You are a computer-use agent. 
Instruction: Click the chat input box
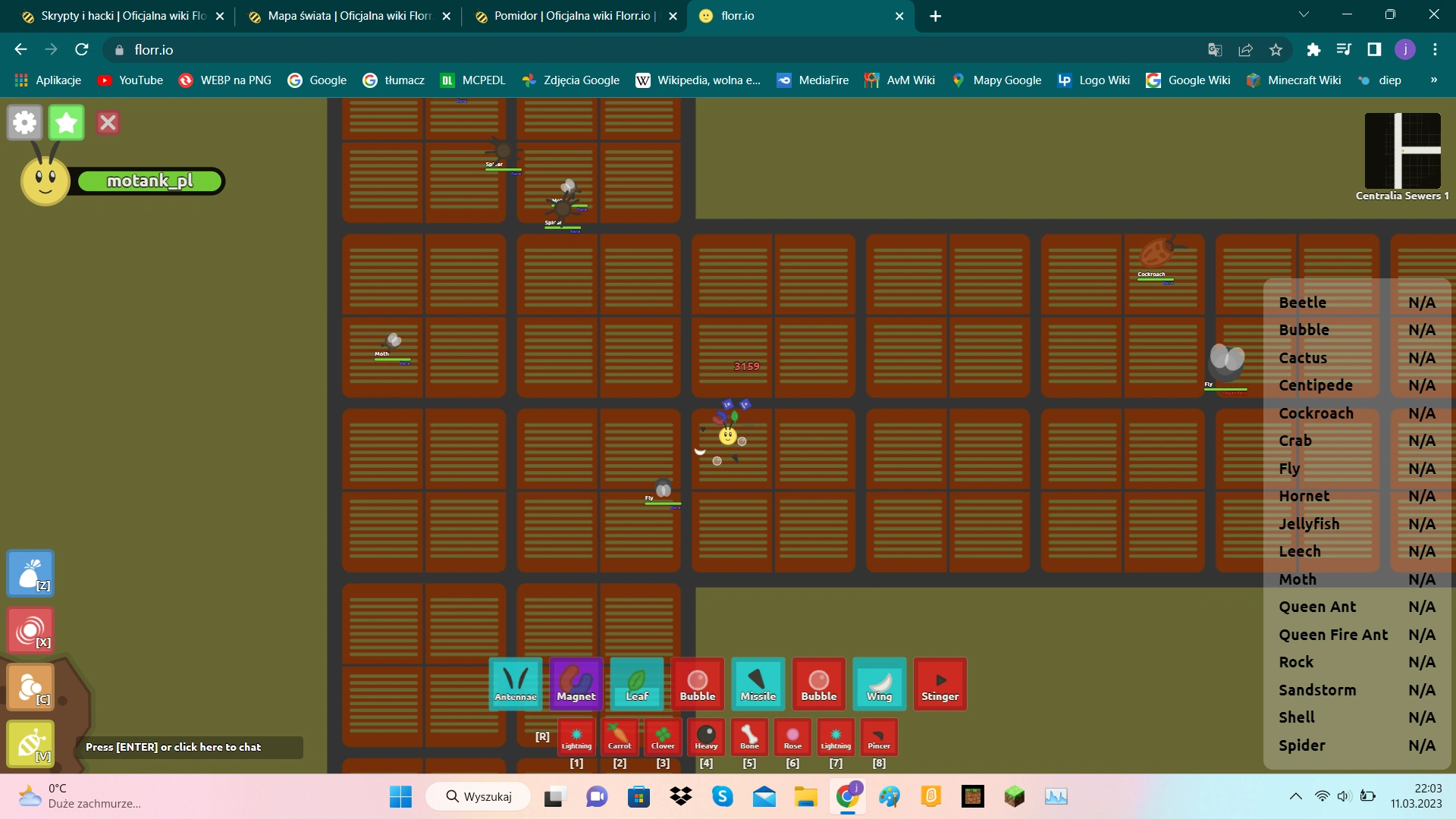190,747
